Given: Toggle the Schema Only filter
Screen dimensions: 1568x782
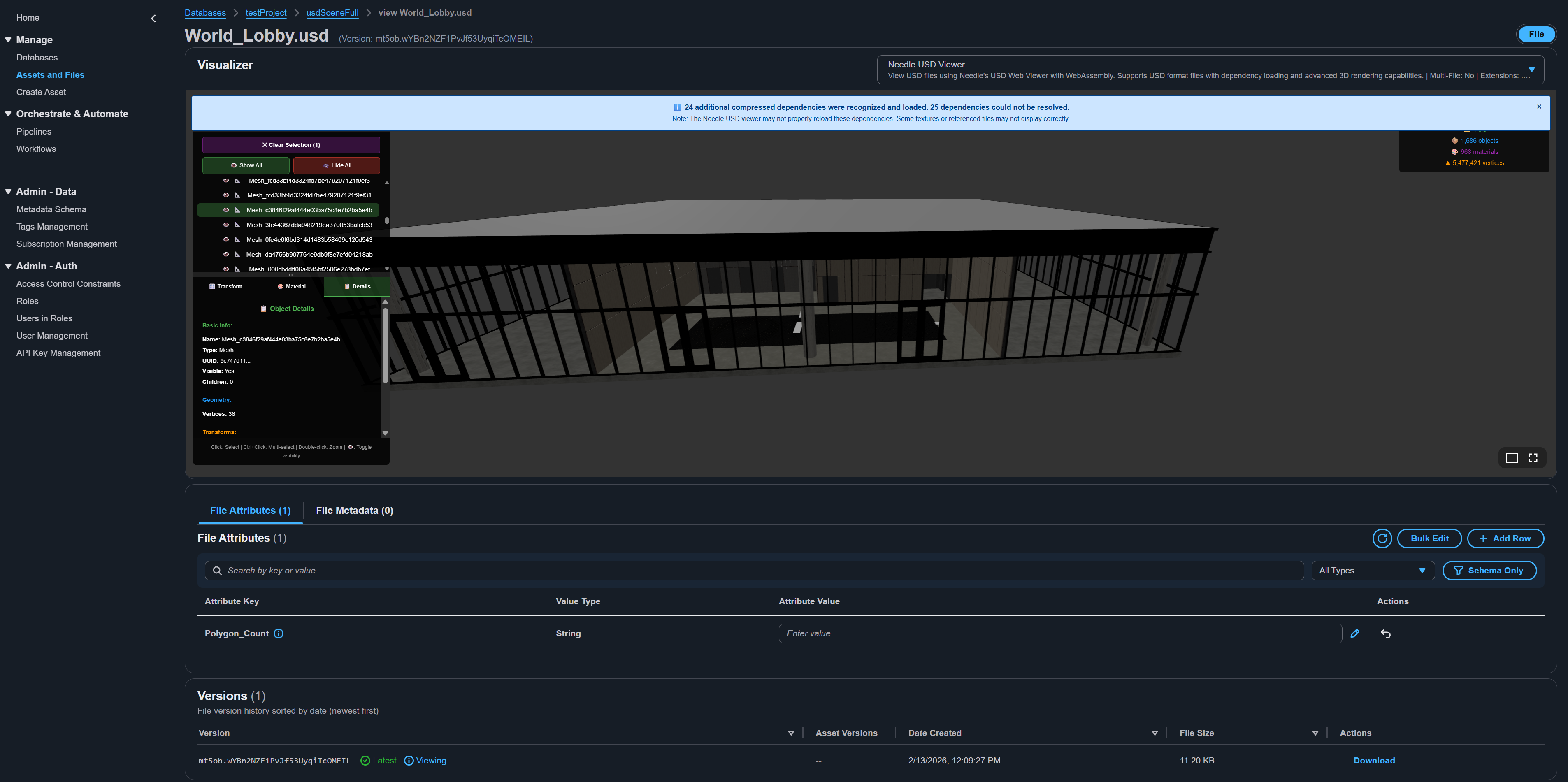Looking at the screenshot, I should click(1489, 570).
